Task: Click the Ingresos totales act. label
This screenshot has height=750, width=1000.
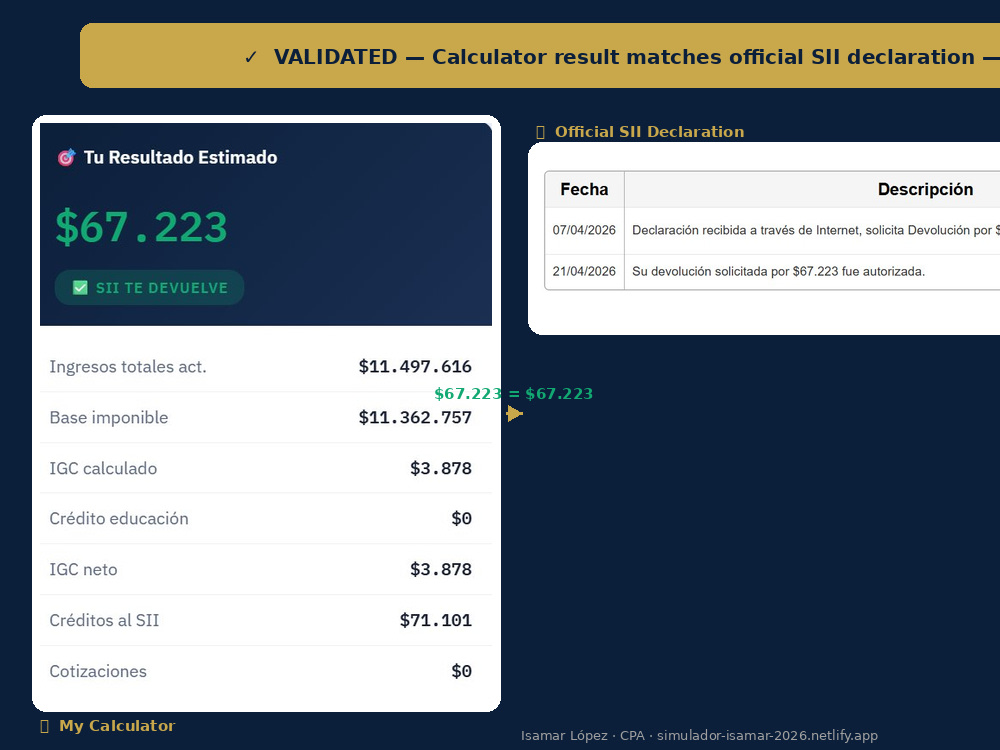Action: click(x=128, y=367)
